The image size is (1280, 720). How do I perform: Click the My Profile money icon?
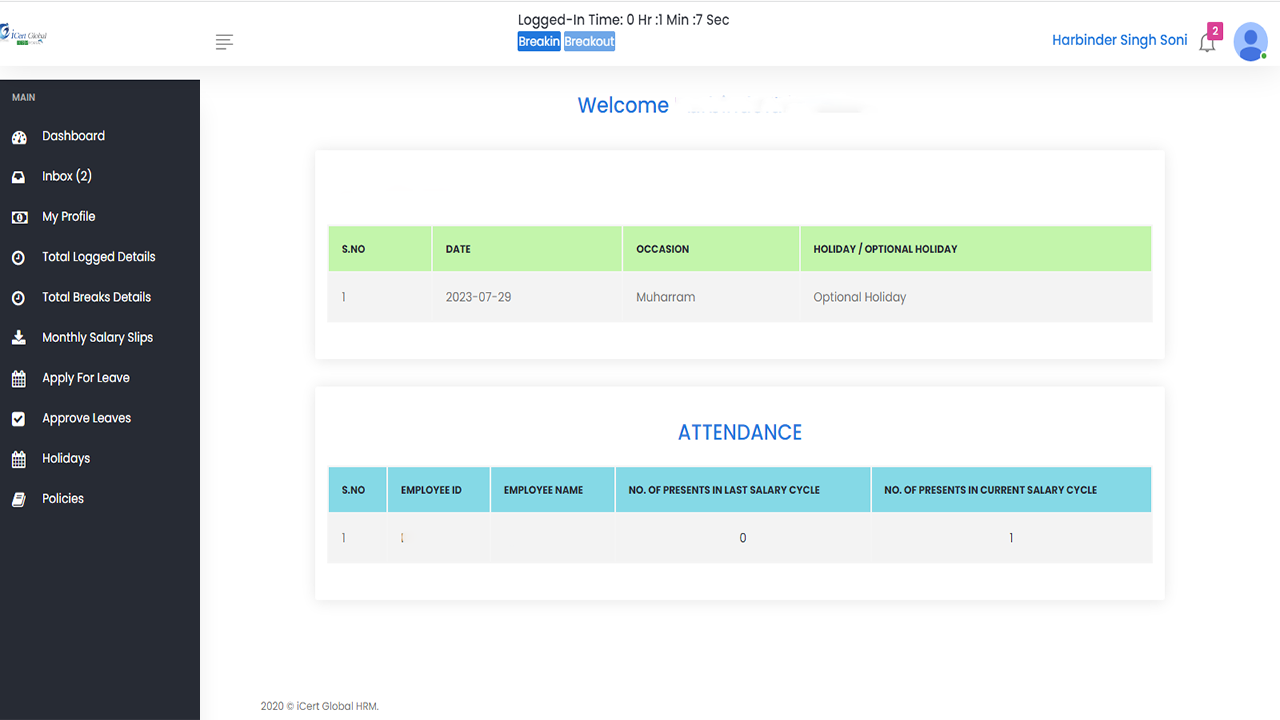19,217
